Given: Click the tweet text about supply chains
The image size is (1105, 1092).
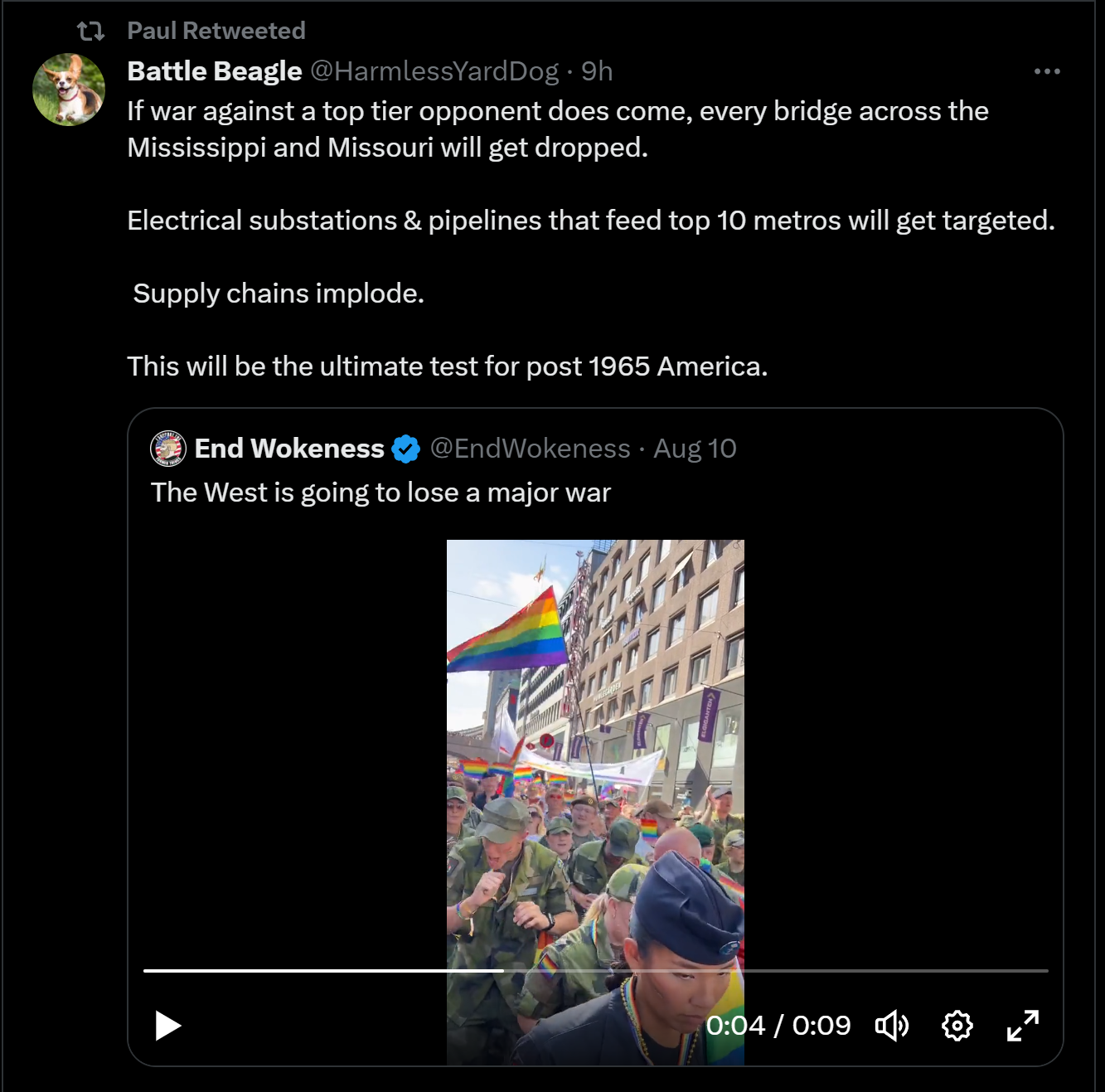Looking at the screenshot, I should tap(279, 294).
